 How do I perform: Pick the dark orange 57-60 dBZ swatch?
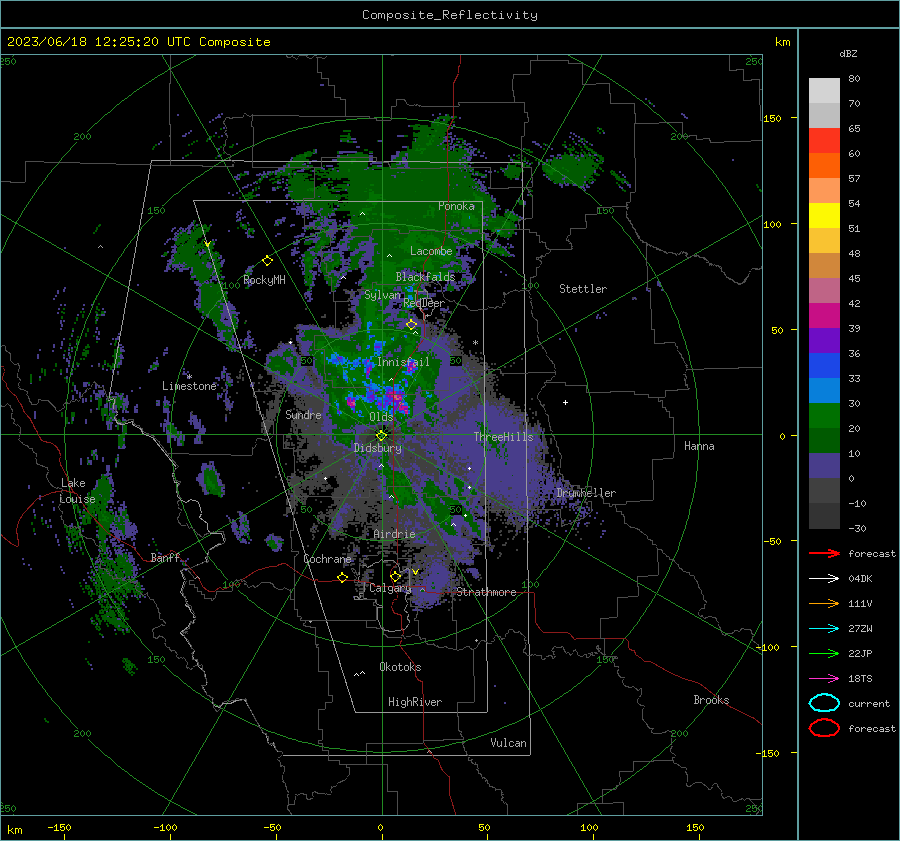[x=824, y=165]
